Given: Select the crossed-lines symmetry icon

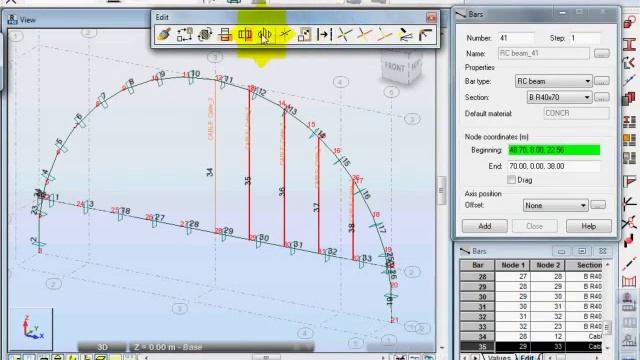Looking at the screenshot, I should pyautogui.click(x=284, y=34).
